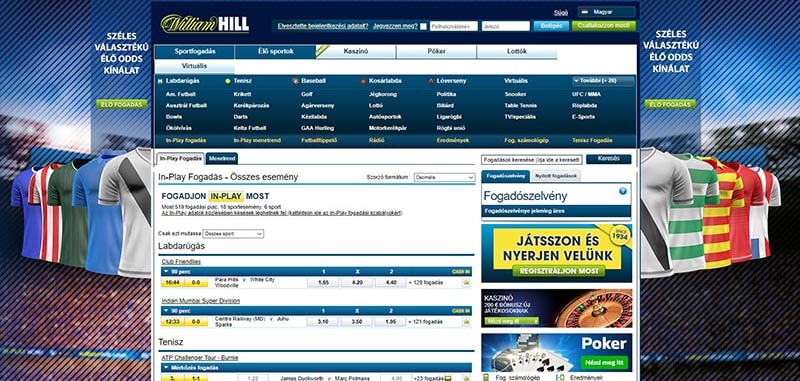
Task: Open the betslip help question mark icon
Action: 622,191
